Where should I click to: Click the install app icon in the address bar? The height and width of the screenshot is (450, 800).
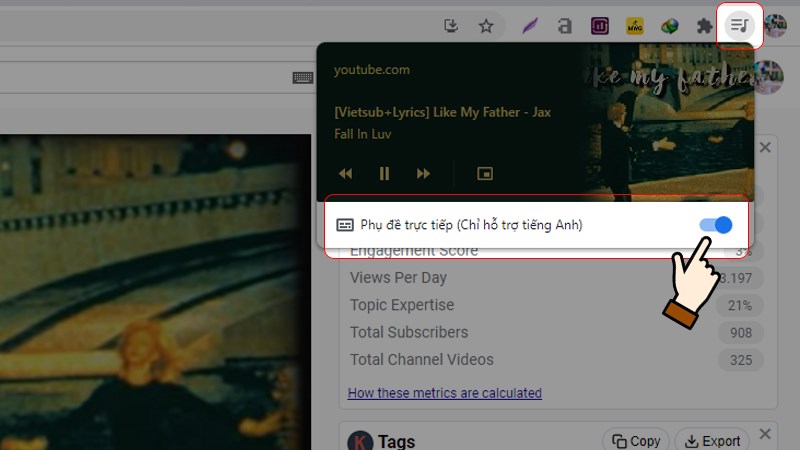click(451, 25)
